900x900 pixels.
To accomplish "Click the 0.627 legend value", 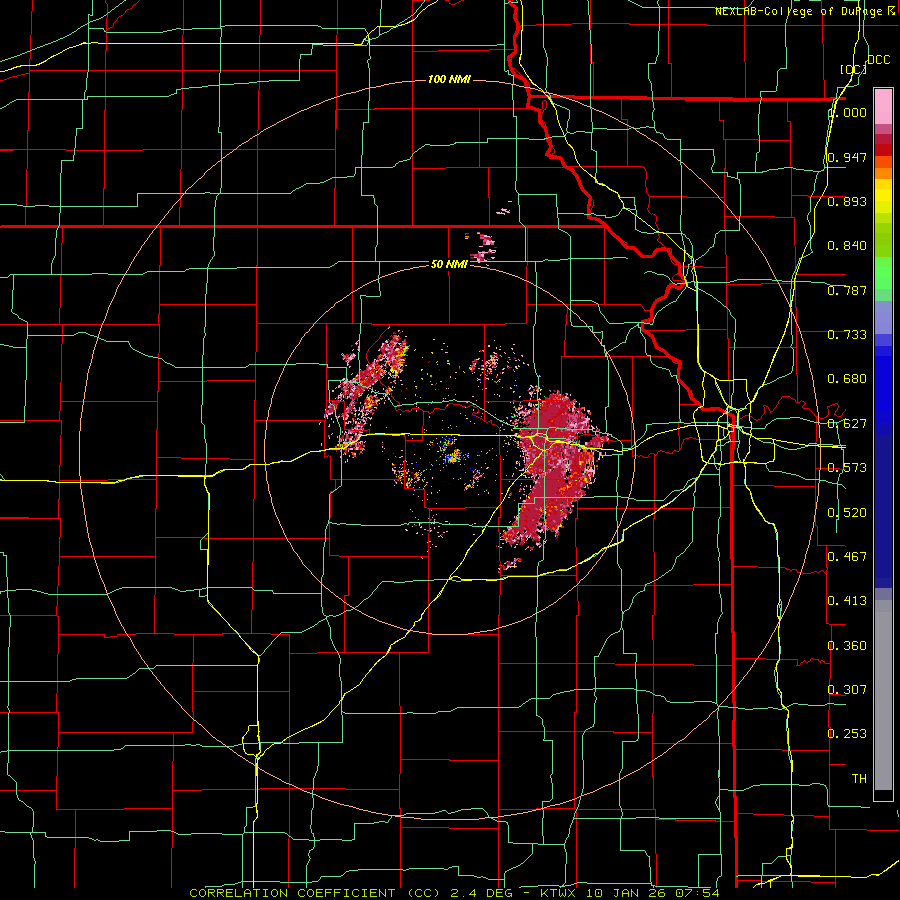I will click(847, 424).
